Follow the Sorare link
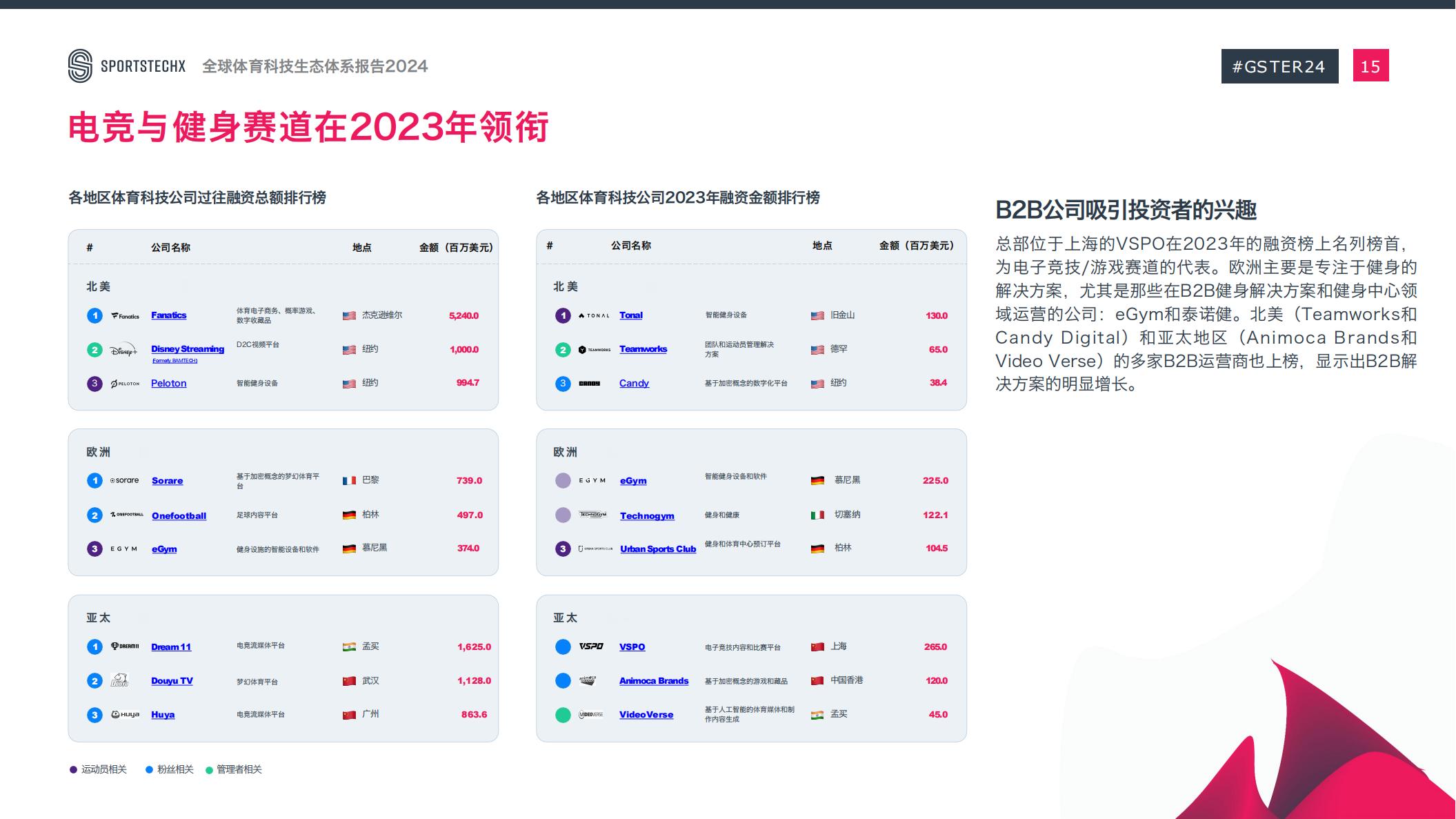Image resolution: width=1456 pixels, height=819 pixels. coord(168,480)
